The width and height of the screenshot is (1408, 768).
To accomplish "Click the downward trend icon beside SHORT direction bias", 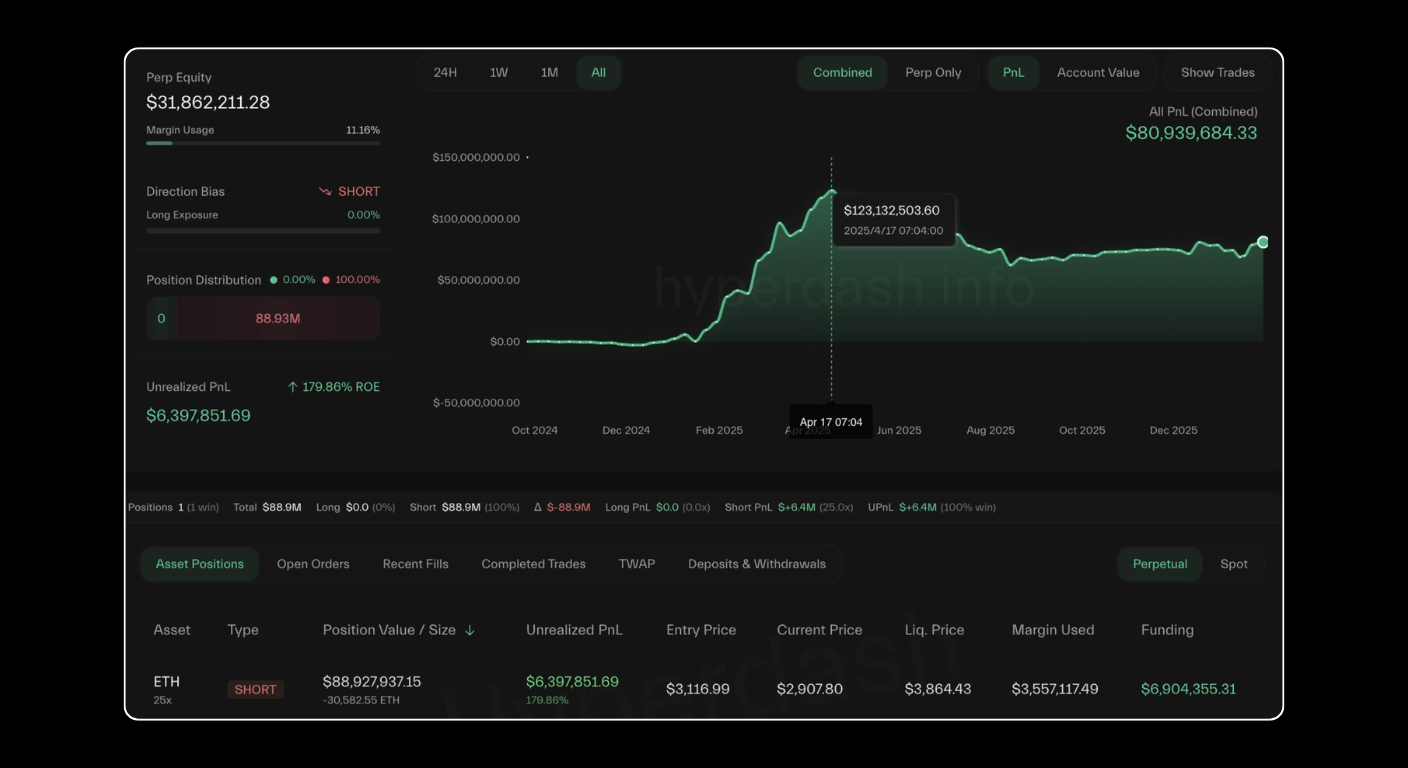I will point(323,190).
